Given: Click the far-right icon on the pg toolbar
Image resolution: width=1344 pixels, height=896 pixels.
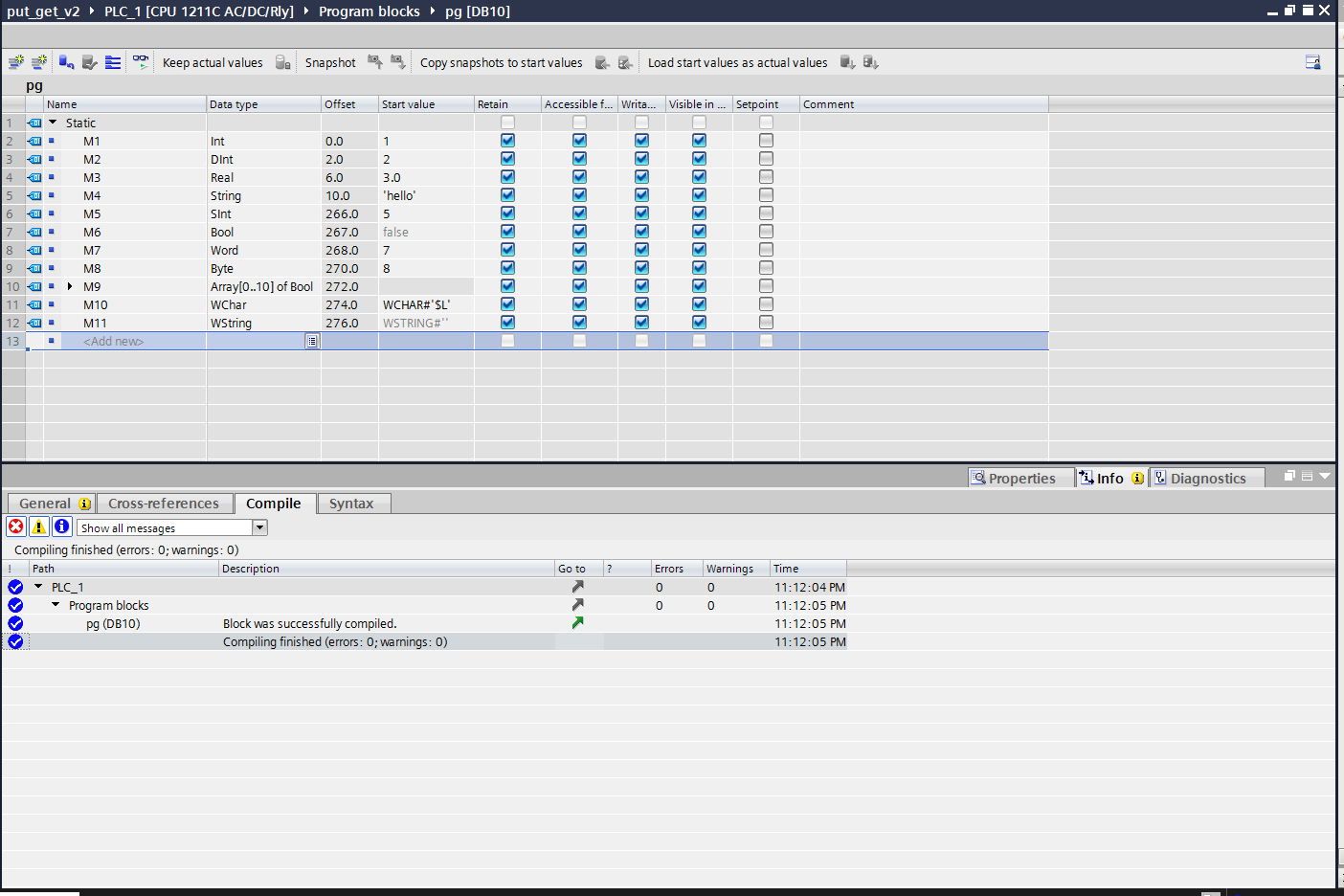Looking at the screenshot, I should pyautogui.click(x=1313, y=62).
